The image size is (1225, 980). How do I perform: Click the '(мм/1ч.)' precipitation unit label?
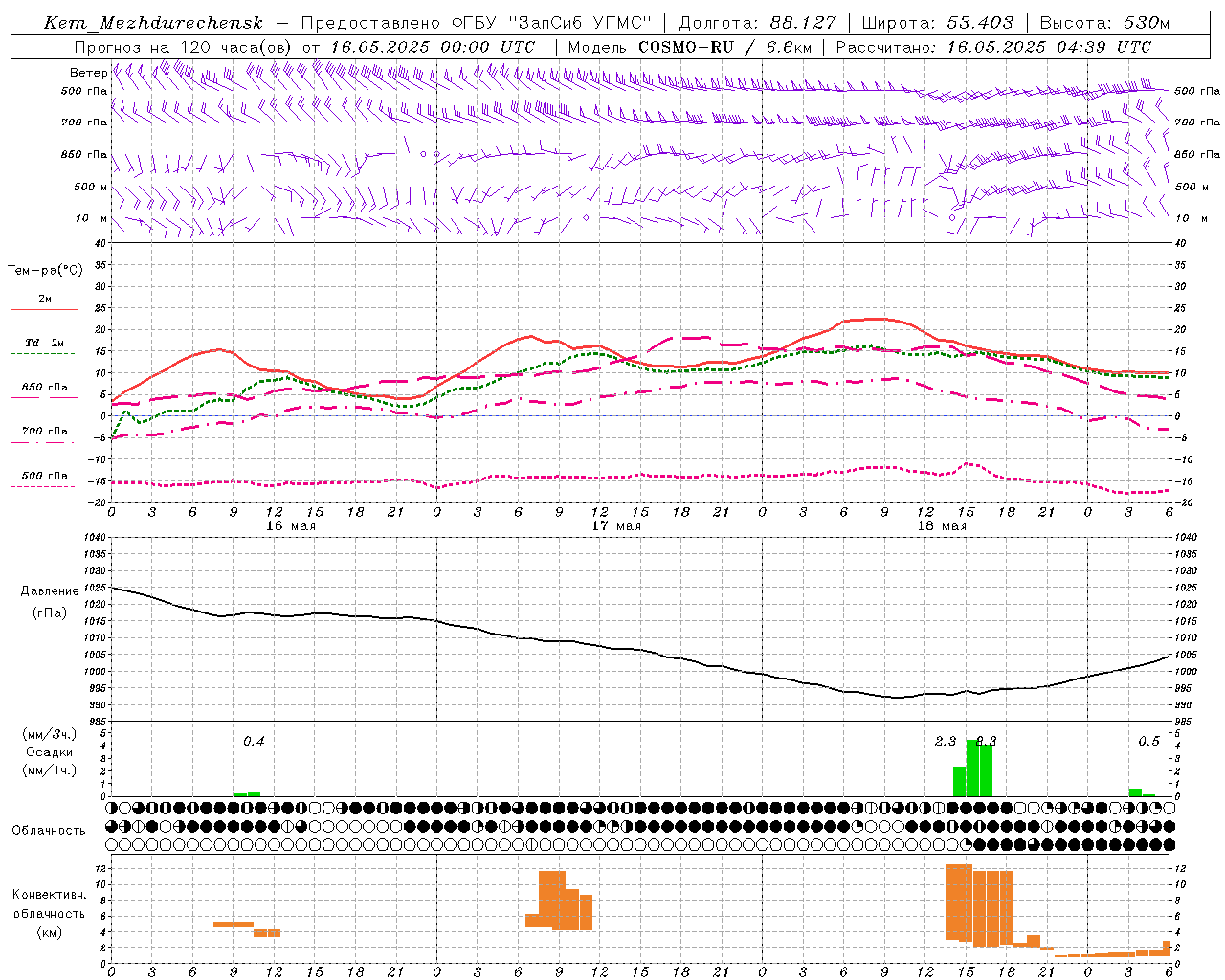[x=49, y=770]
